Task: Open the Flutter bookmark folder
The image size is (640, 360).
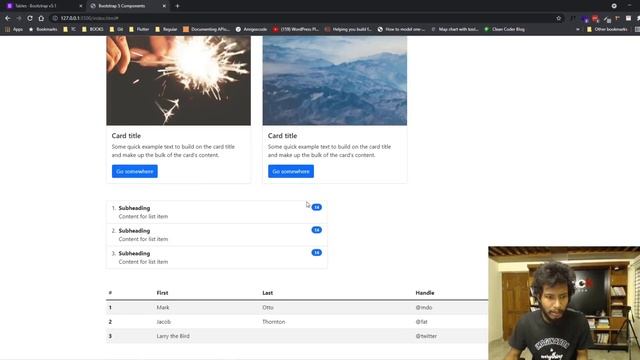Action: [139, 29]
